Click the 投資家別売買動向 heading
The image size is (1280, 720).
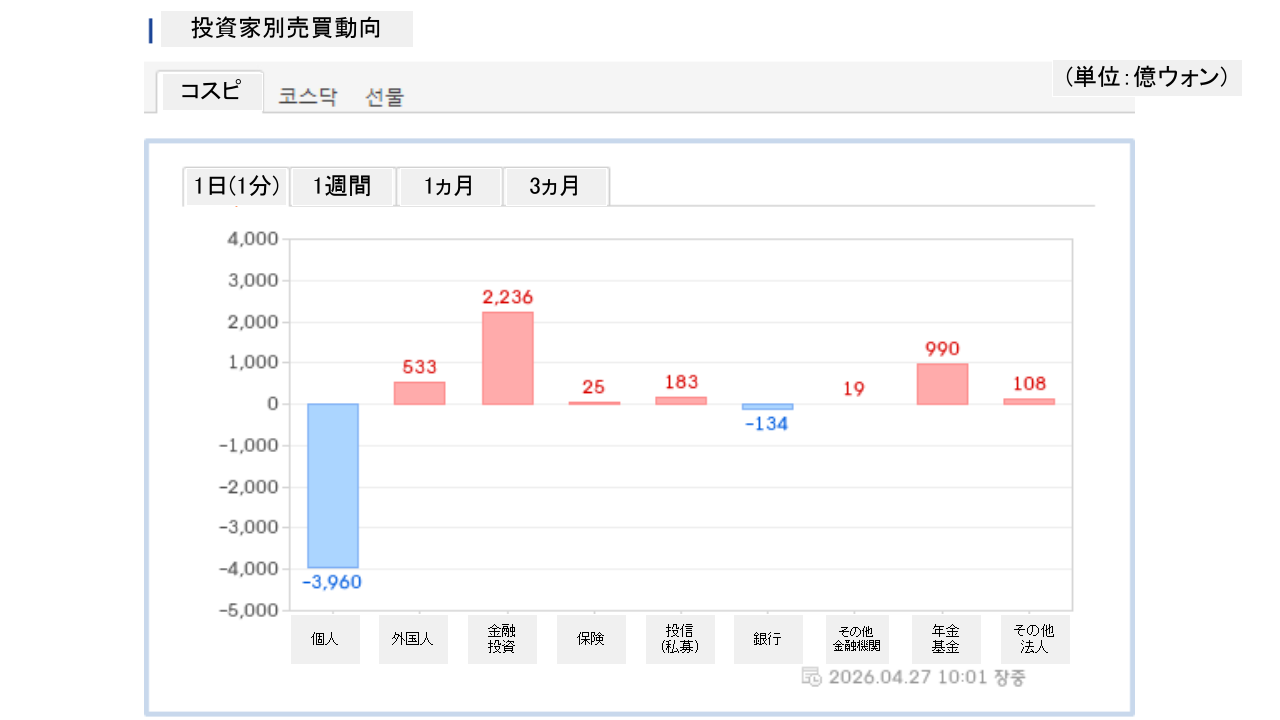pyautogui.click(x=286, y=28)
